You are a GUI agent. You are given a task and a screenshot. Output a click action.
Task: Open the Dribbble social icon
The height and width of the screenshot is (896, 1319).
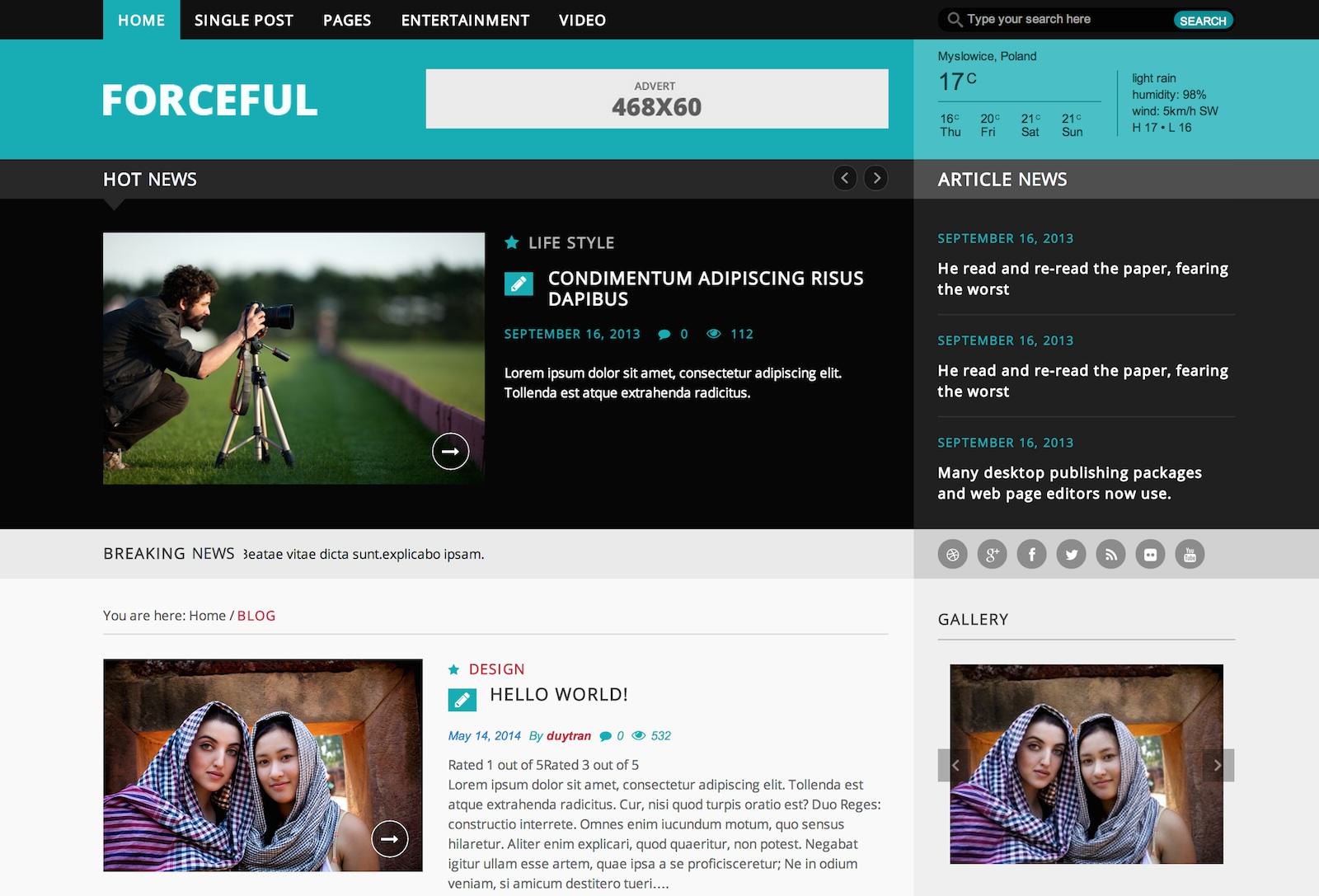click(x=952, y=555)
